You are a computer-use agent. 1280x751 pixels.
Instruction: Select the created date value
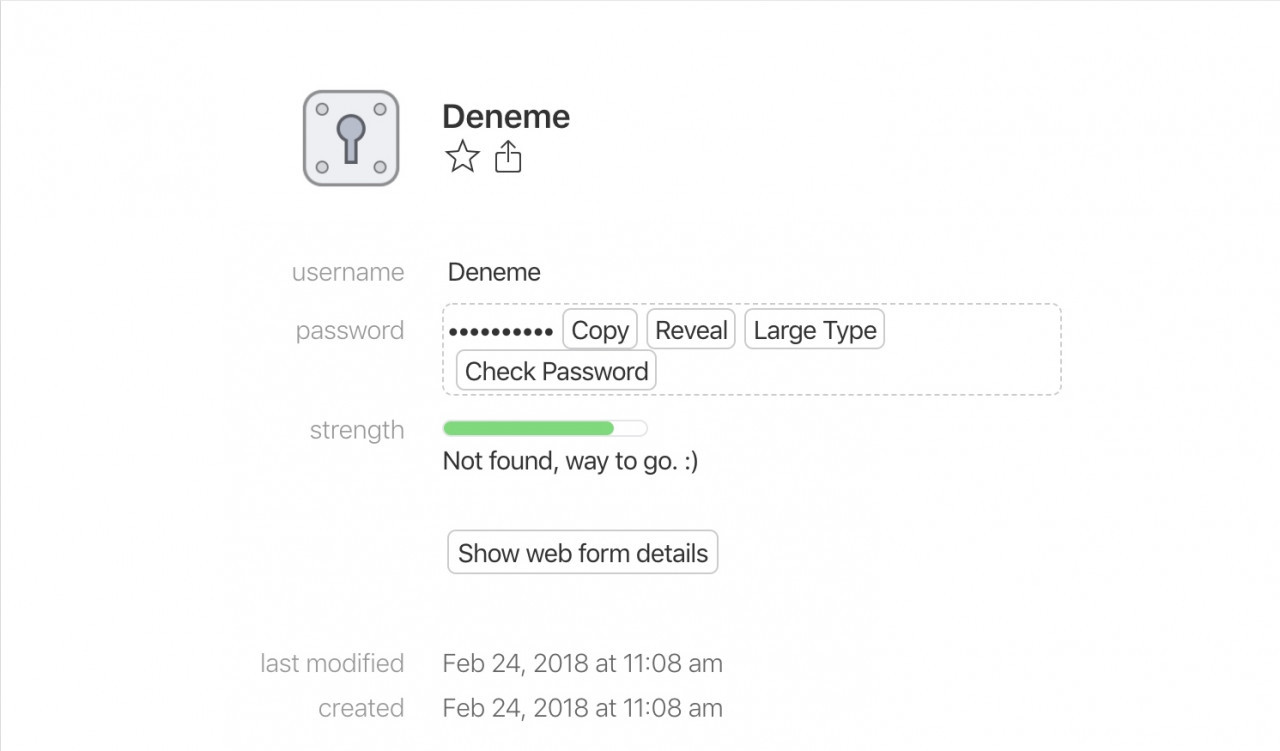pos(582,708)
